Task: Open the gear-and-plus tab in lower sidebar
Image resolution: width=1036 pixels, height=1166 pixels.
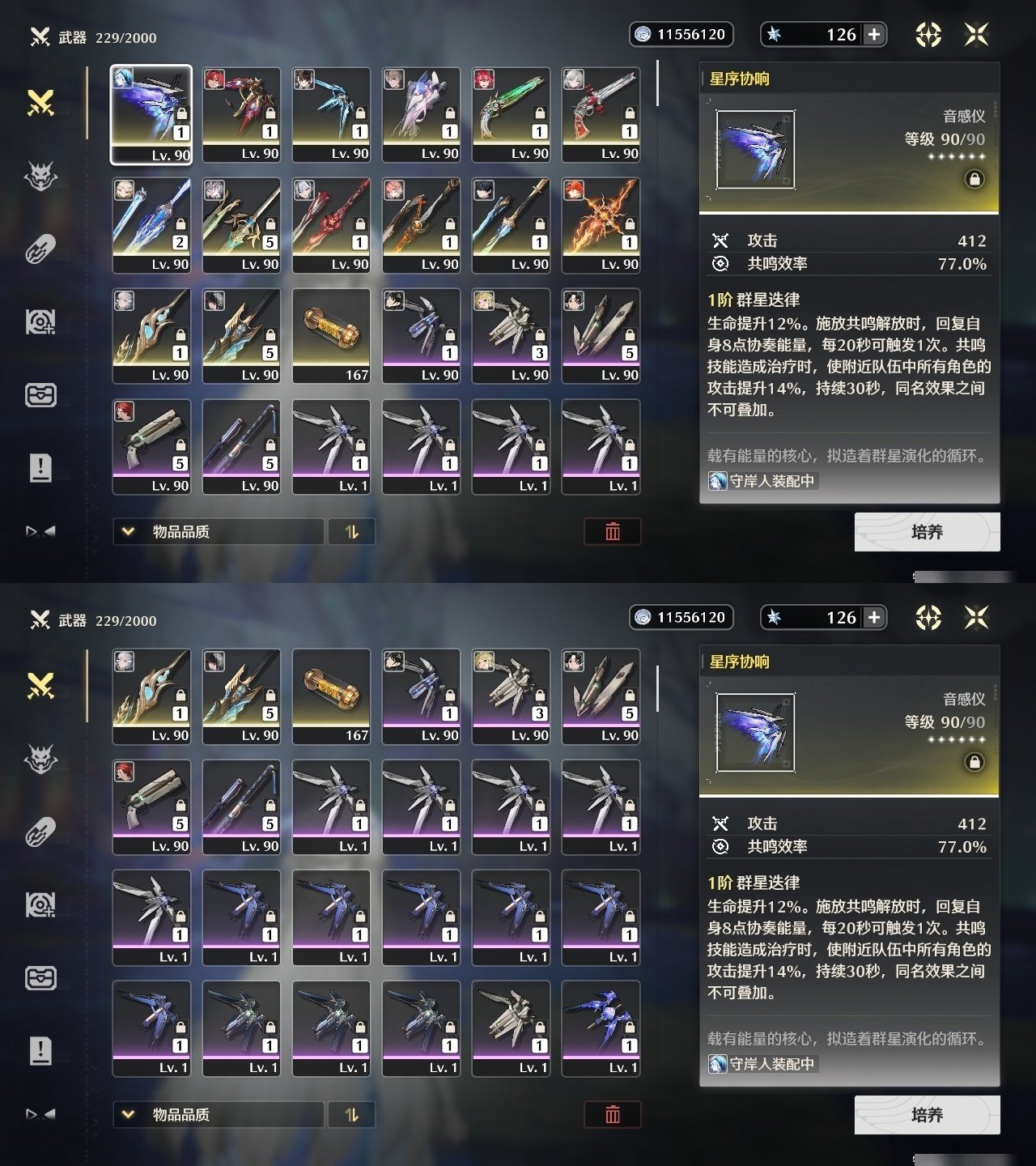Action: [x=40, y=904]
